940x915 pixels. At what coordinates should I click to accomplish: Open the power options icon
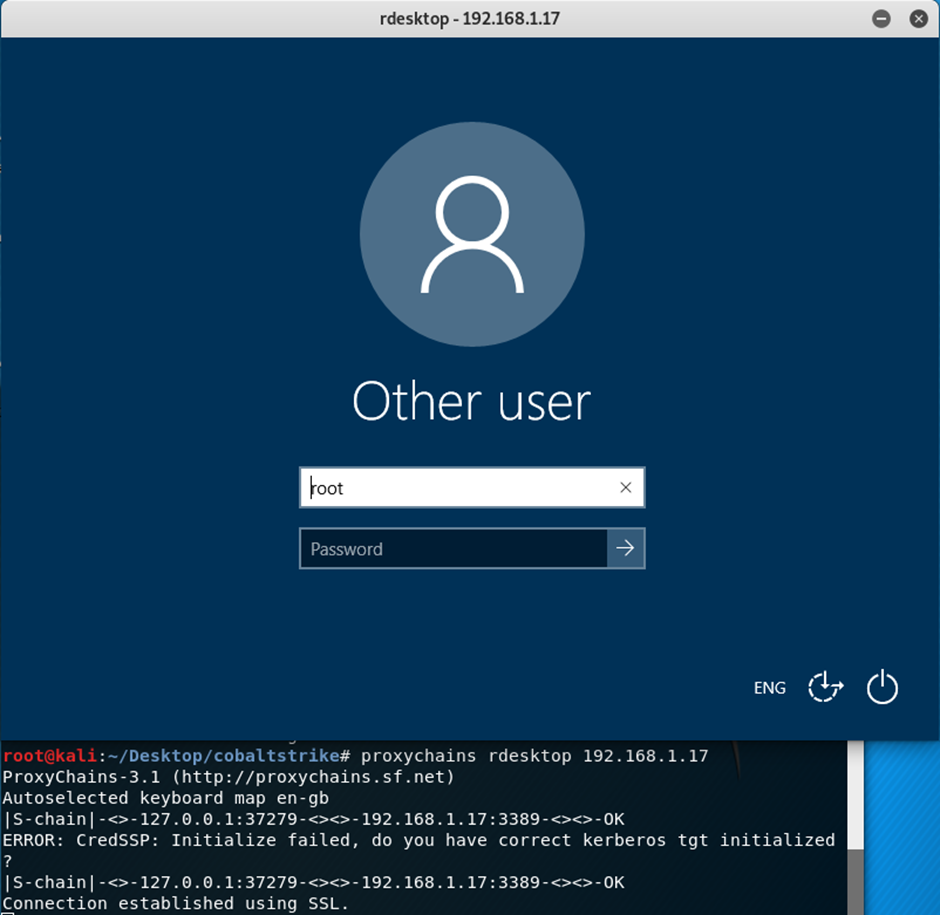(882, 687)
